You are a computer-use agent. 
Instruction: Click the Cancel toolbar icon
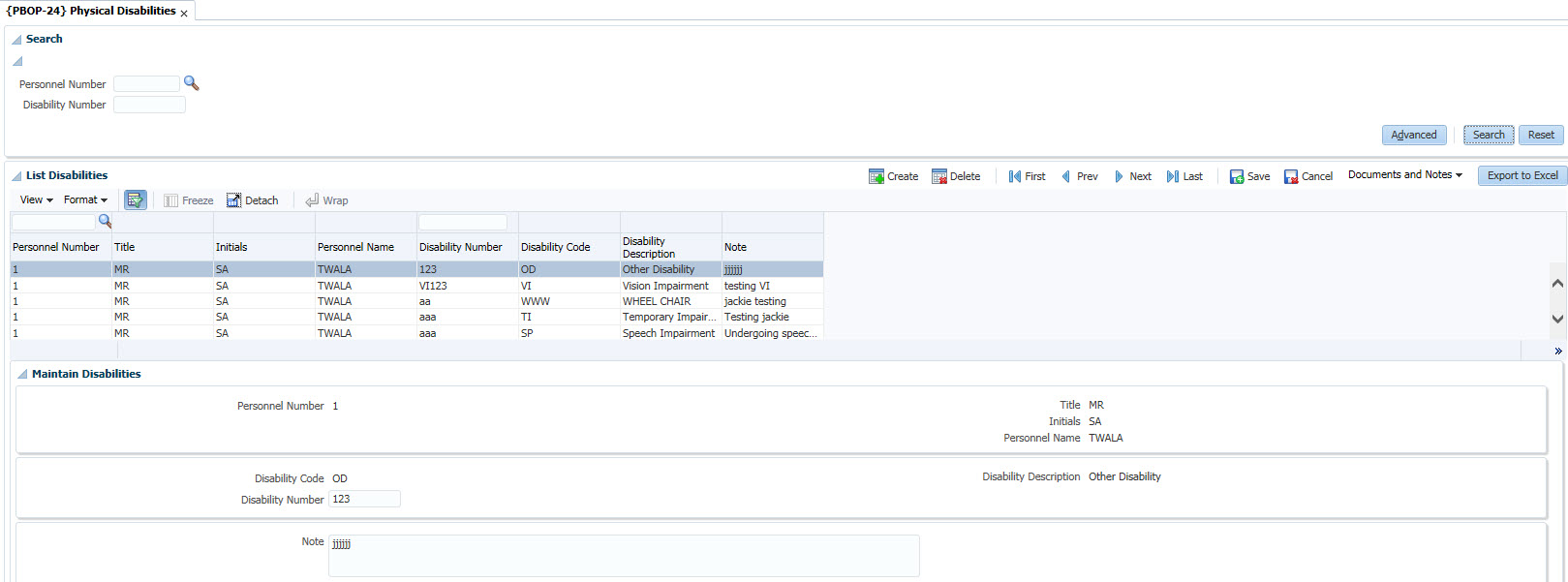[x=1291, y=176]
